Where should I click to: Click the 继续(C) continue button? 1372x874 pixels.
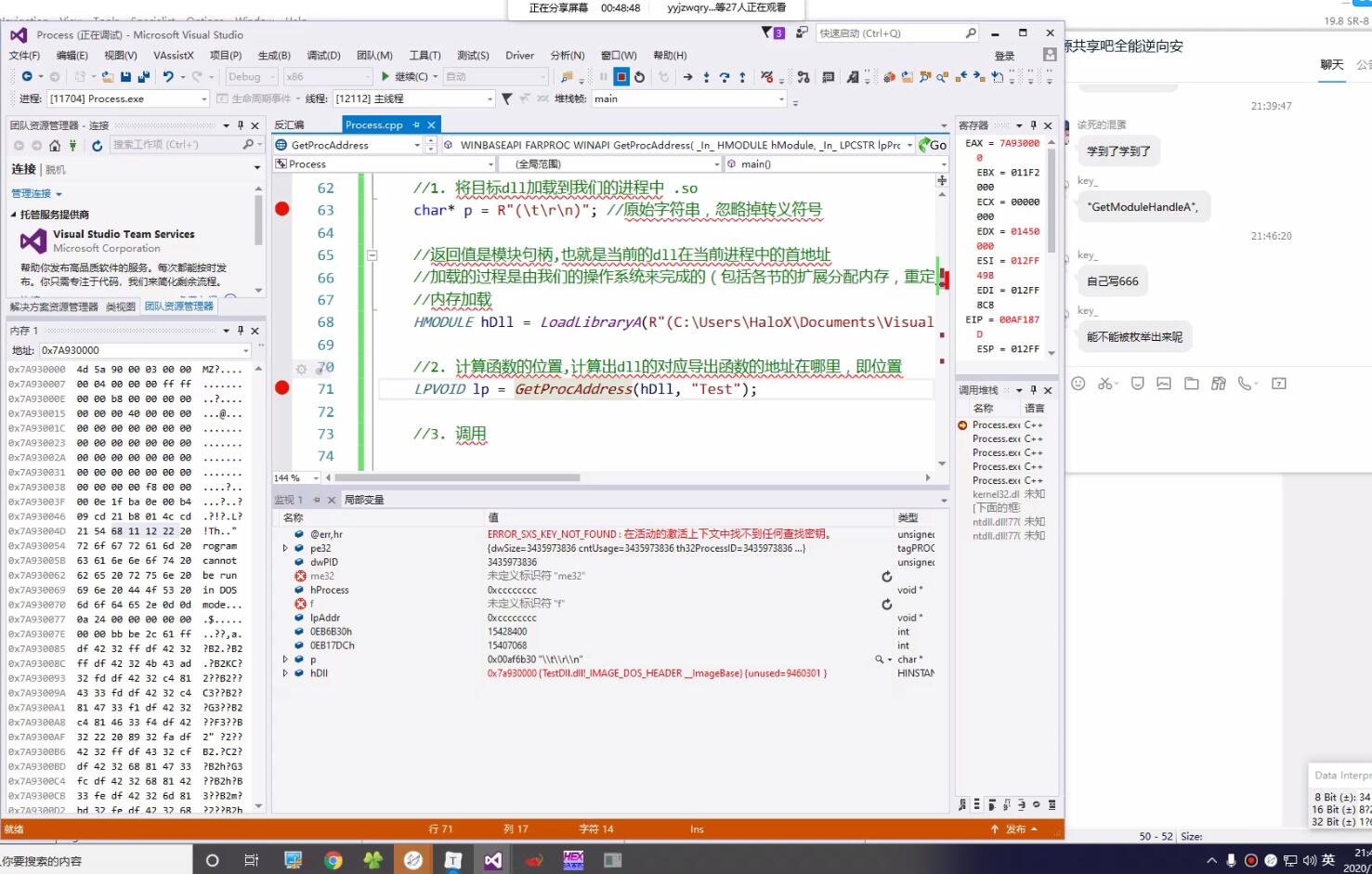[405, 77]
